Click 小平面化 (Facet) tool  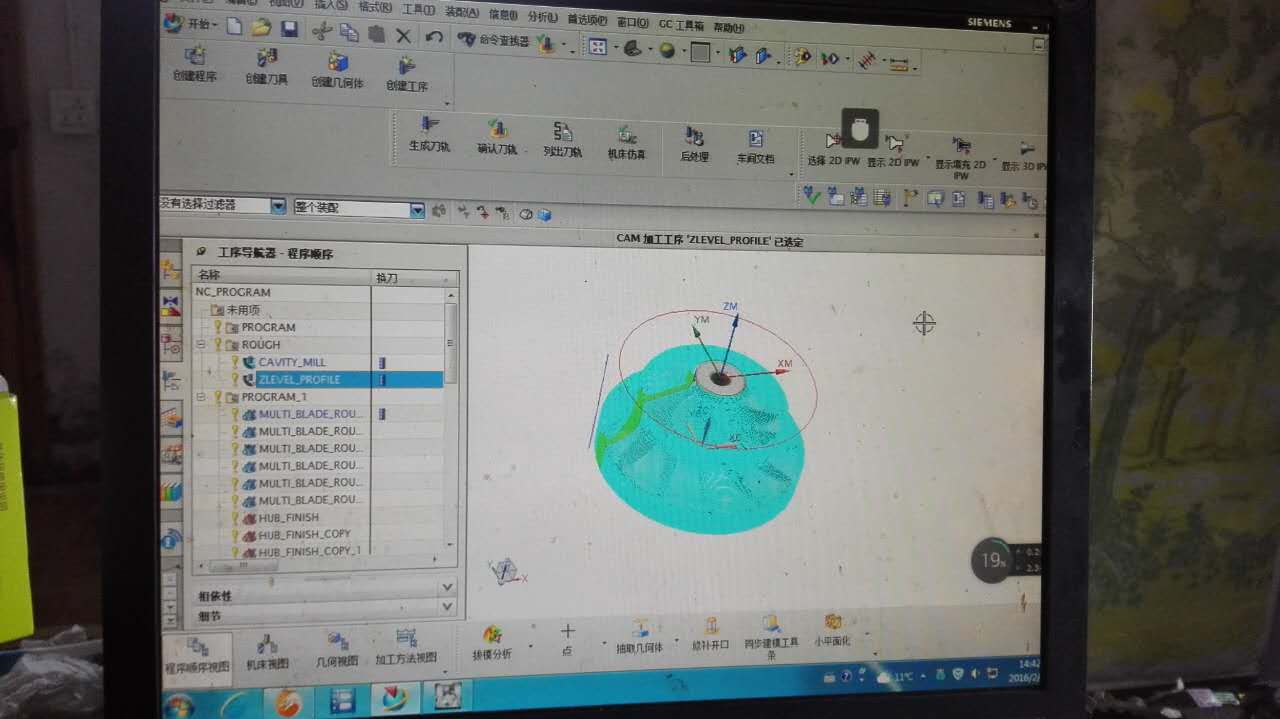832,631
